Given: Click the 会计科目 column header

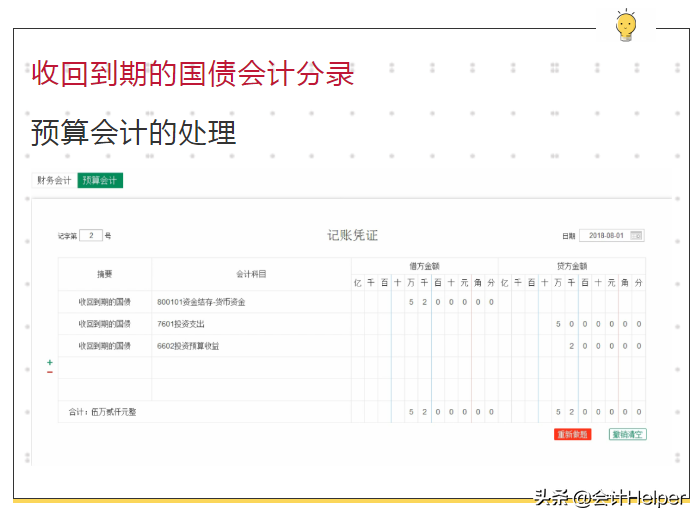Looking at the screenshot, I should click(251, 274).
